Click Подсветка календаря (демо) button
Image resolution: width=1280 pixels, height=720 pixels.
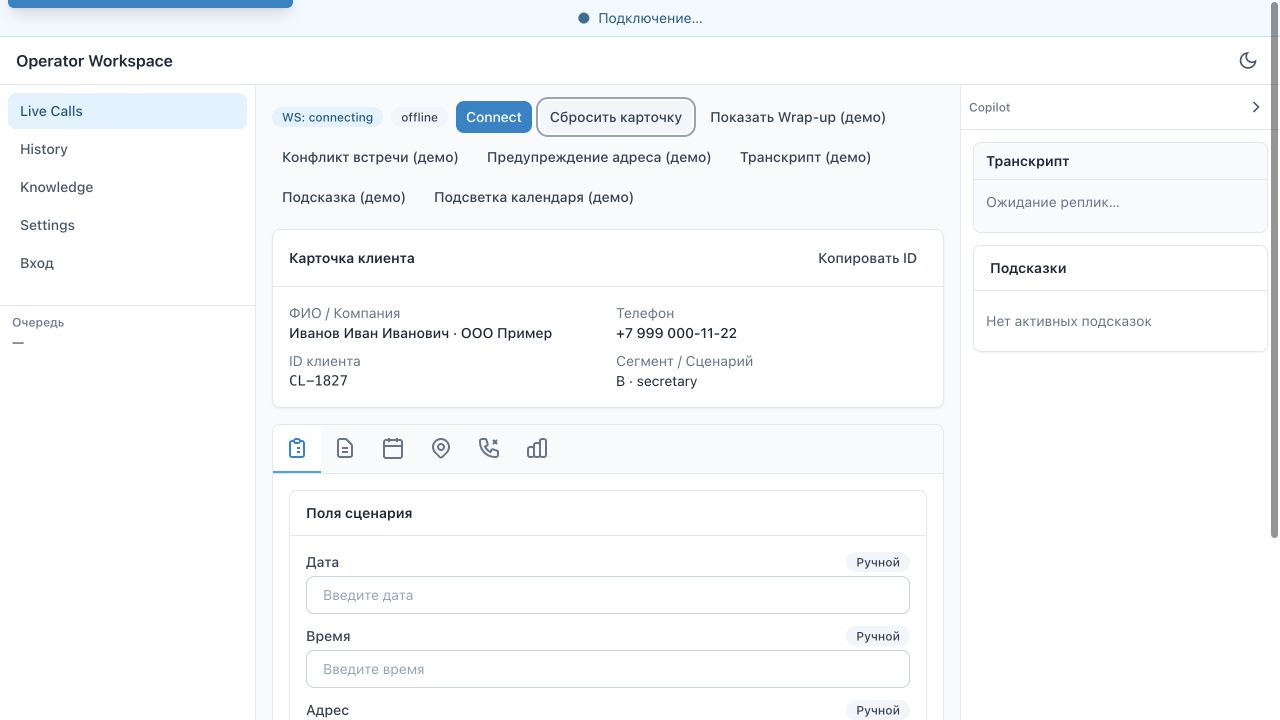coord(534,197)
